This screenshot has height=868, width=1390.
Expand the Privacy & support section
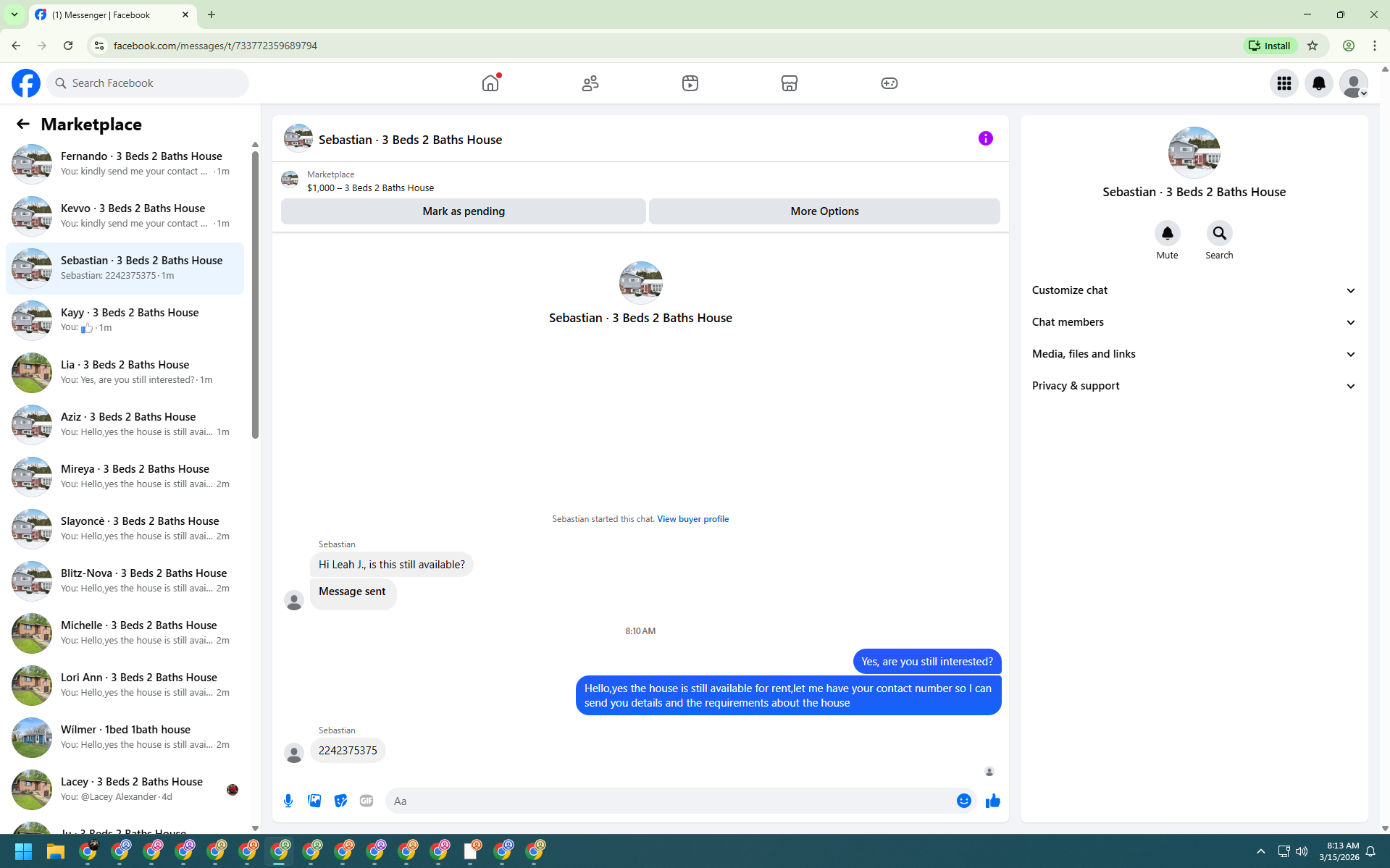[x=1194, y=386]
